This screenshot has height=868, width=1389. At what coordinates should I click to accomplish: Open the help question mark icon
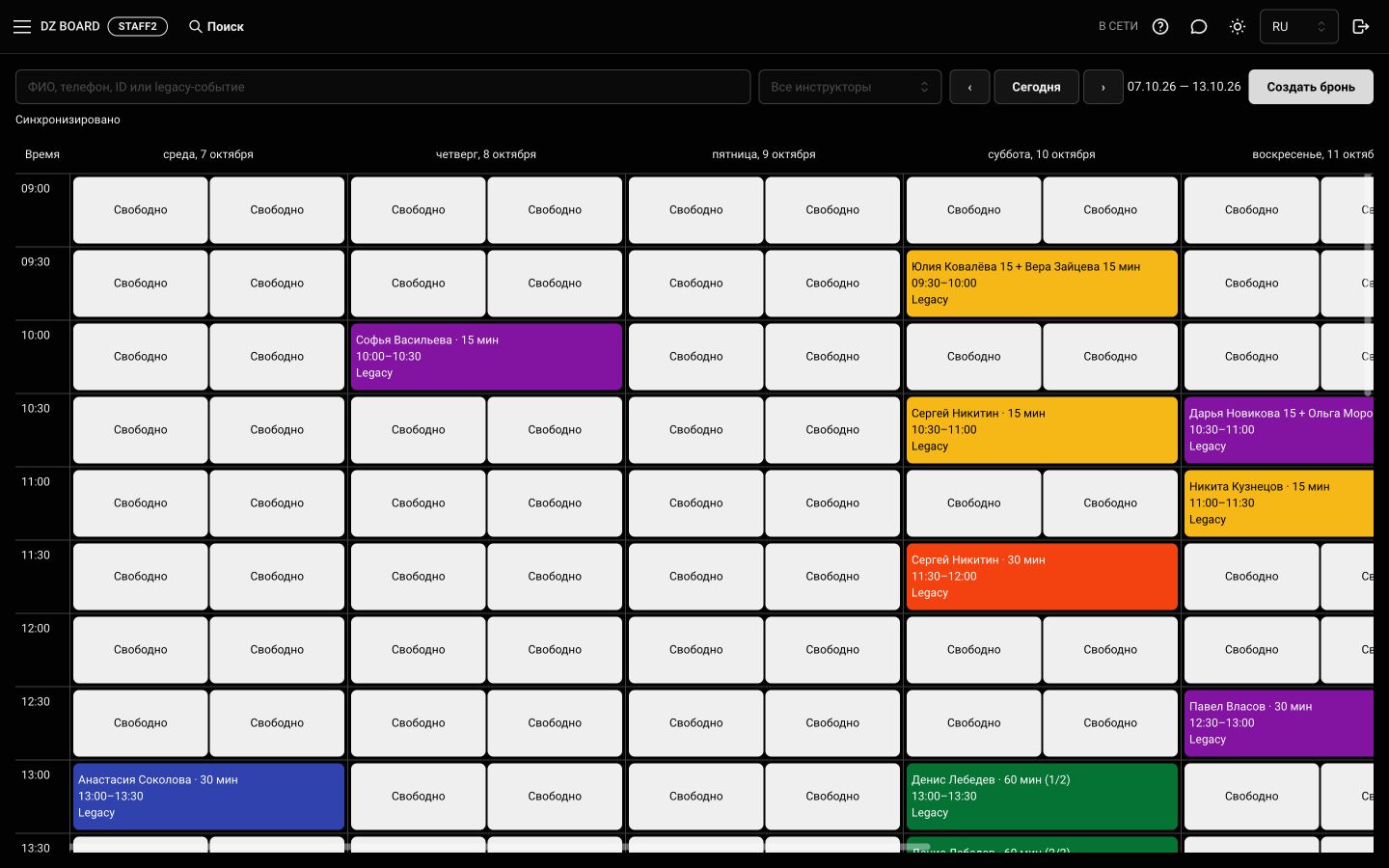[x=1160, y=27]
